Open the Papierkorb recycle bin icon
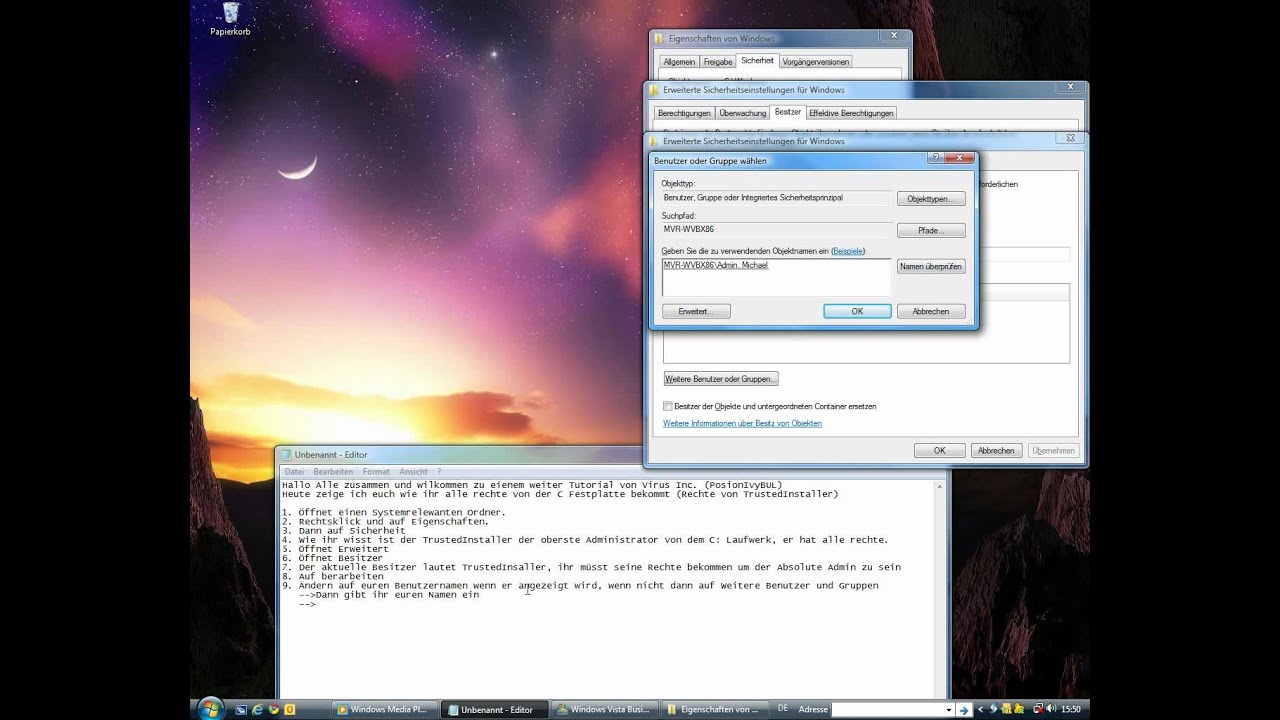 (x=230, y=18)
